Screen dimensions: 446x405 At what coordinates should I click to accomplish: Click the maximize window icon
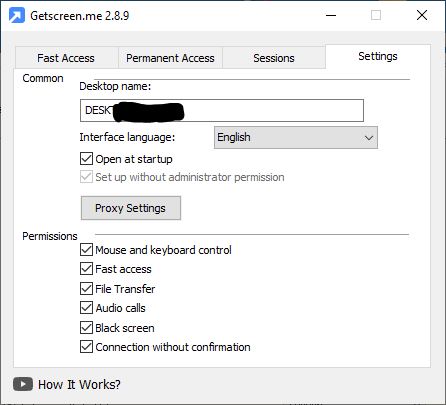coord(376,15)
